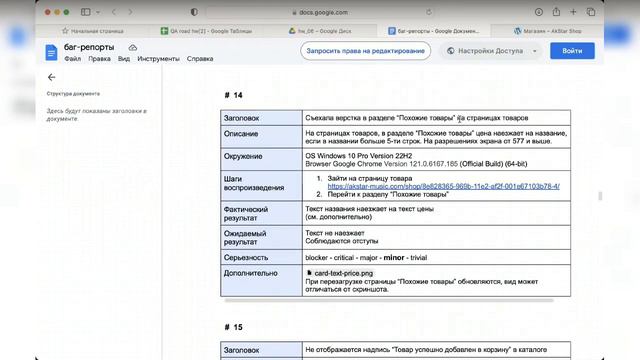Switch to the hw_08 Google Диск tab
This screenshot has width=640, height=360.
(x=320, y=31)
